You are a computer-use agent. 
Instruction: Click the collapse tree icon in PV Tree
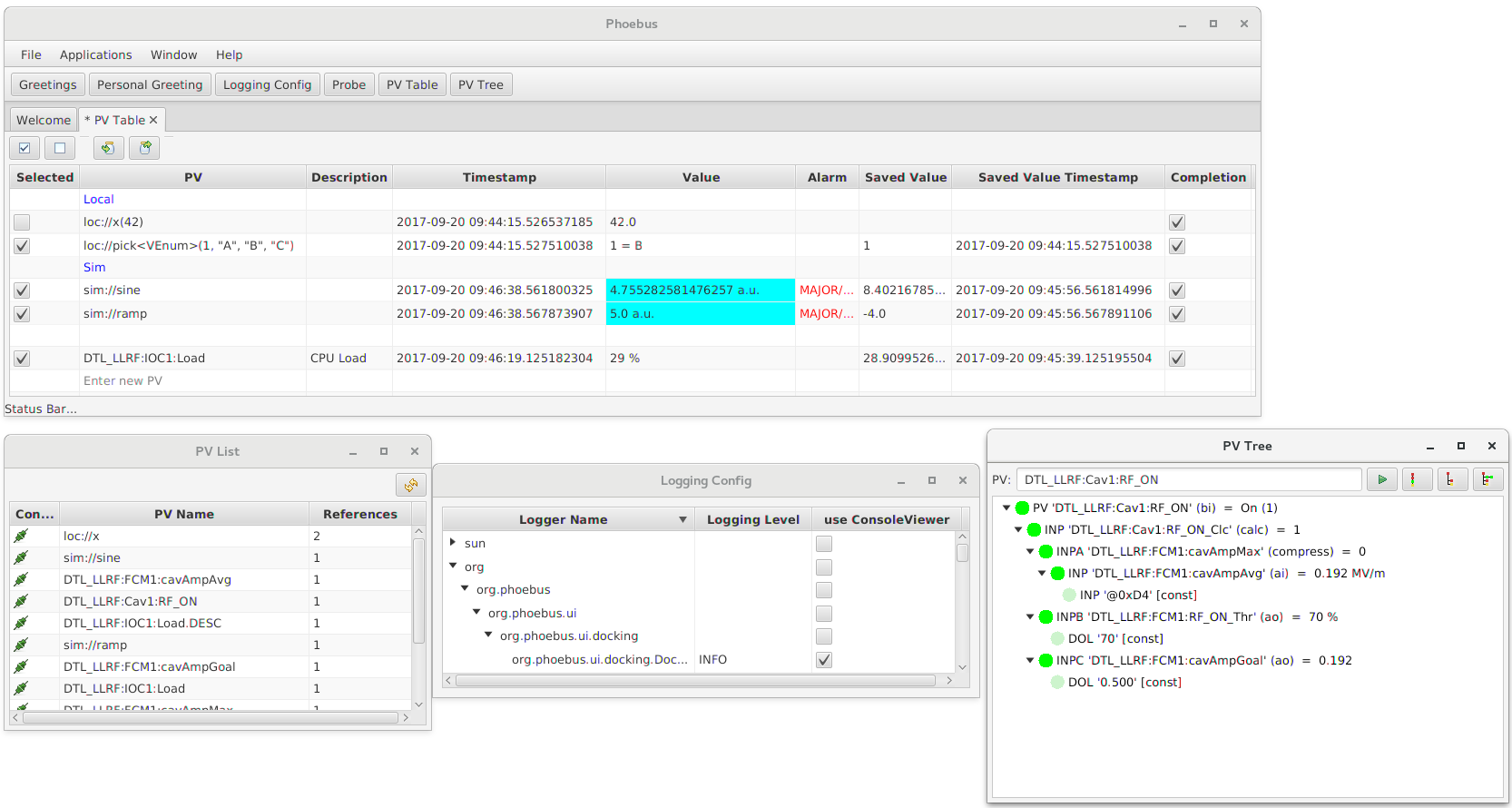[1449, 479]
